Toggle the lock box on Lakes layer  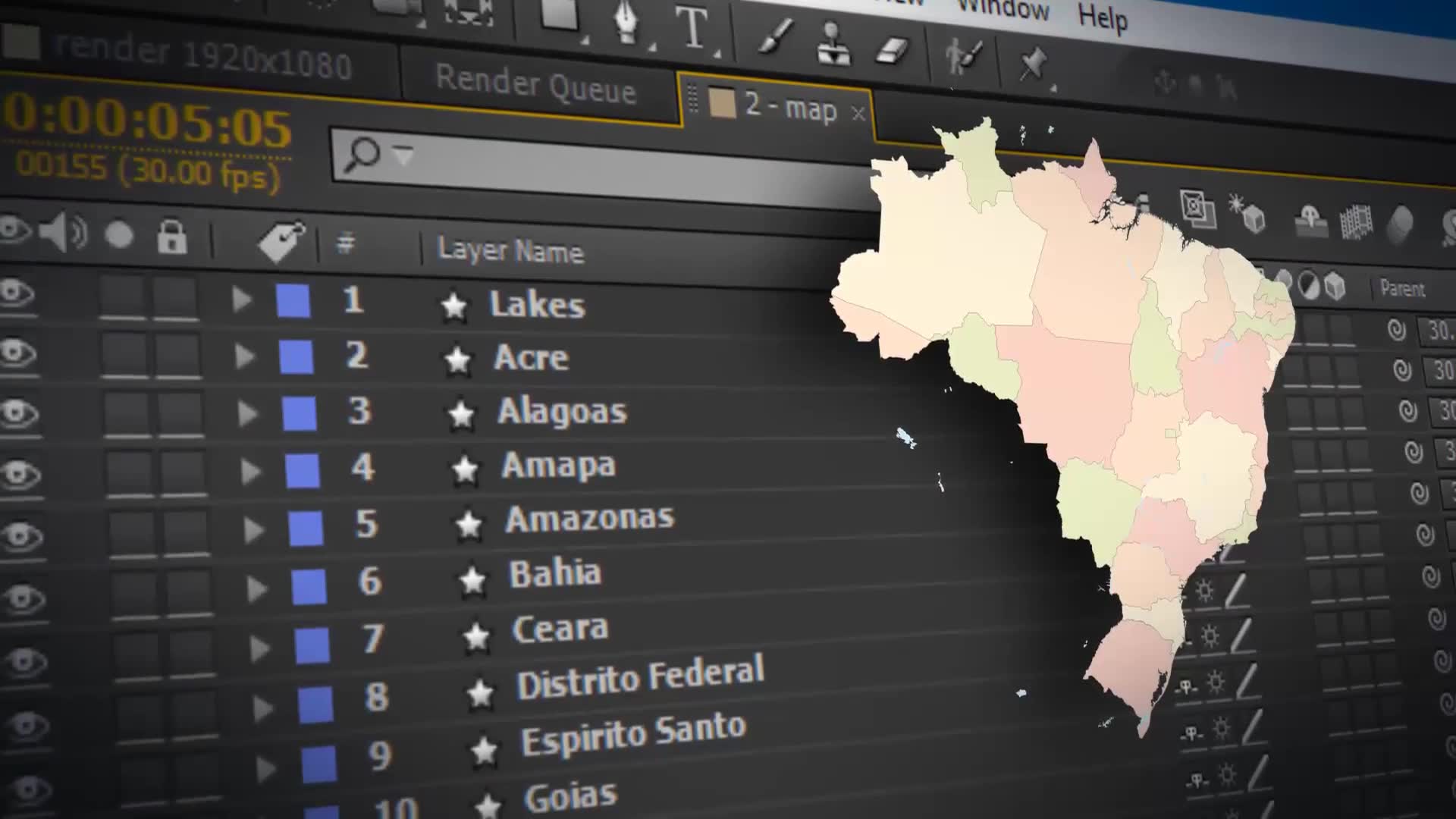pyautogui.click(x=176, y=297)
